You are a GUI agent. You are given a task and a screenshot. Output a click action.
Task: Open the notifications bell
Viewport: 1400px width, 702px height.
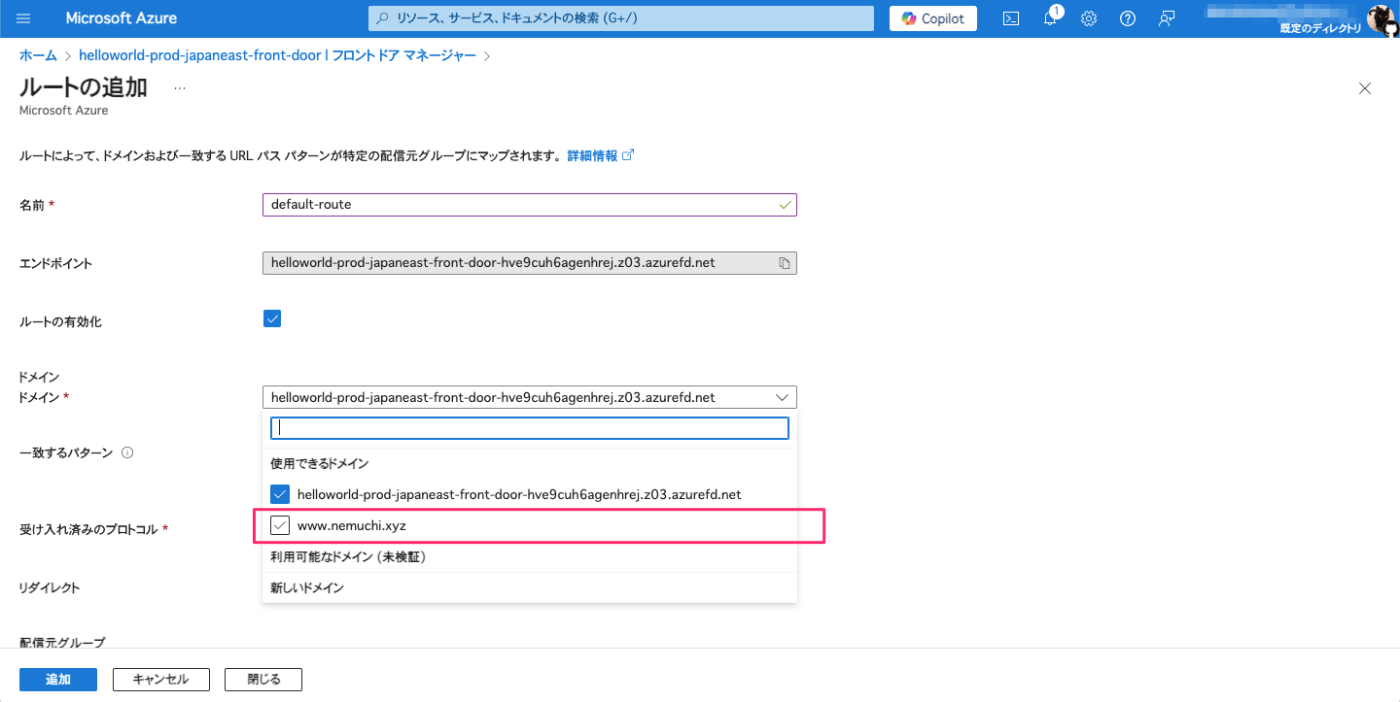pyautogui.click(x=1050, y=18)
